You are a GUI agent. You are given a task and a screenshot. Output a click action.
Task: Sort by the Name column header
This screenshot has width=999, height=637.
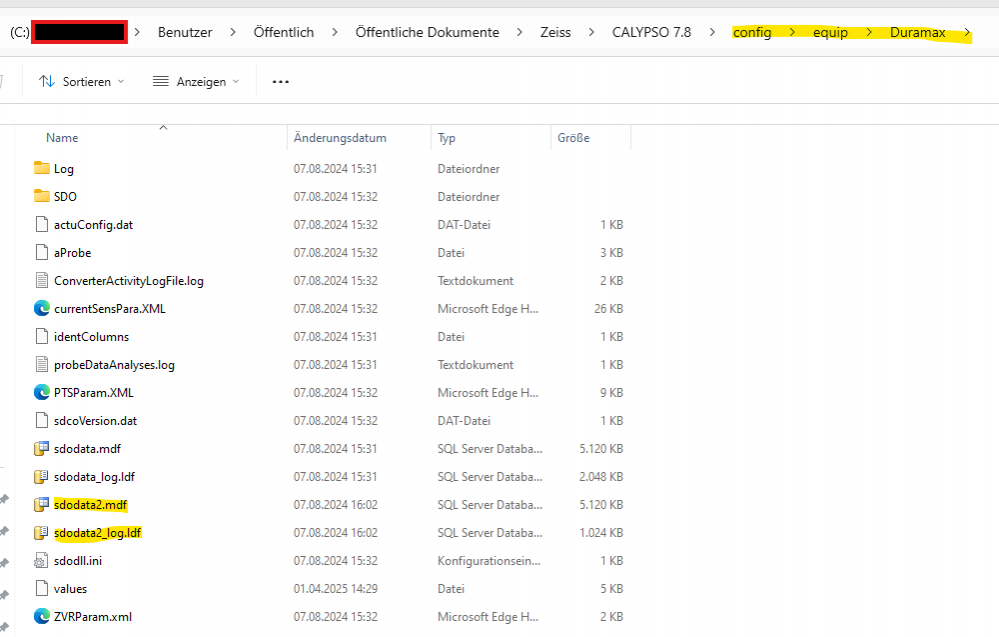[62, 138]
